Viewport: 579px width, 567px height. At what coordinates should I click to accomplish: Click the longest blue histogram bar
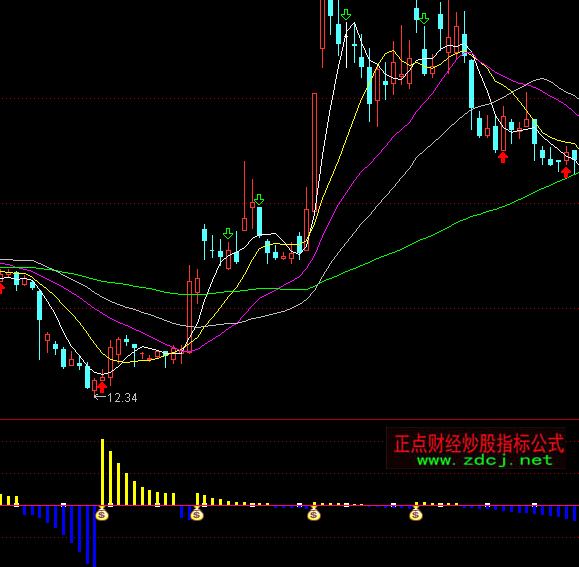coord(95,536)
